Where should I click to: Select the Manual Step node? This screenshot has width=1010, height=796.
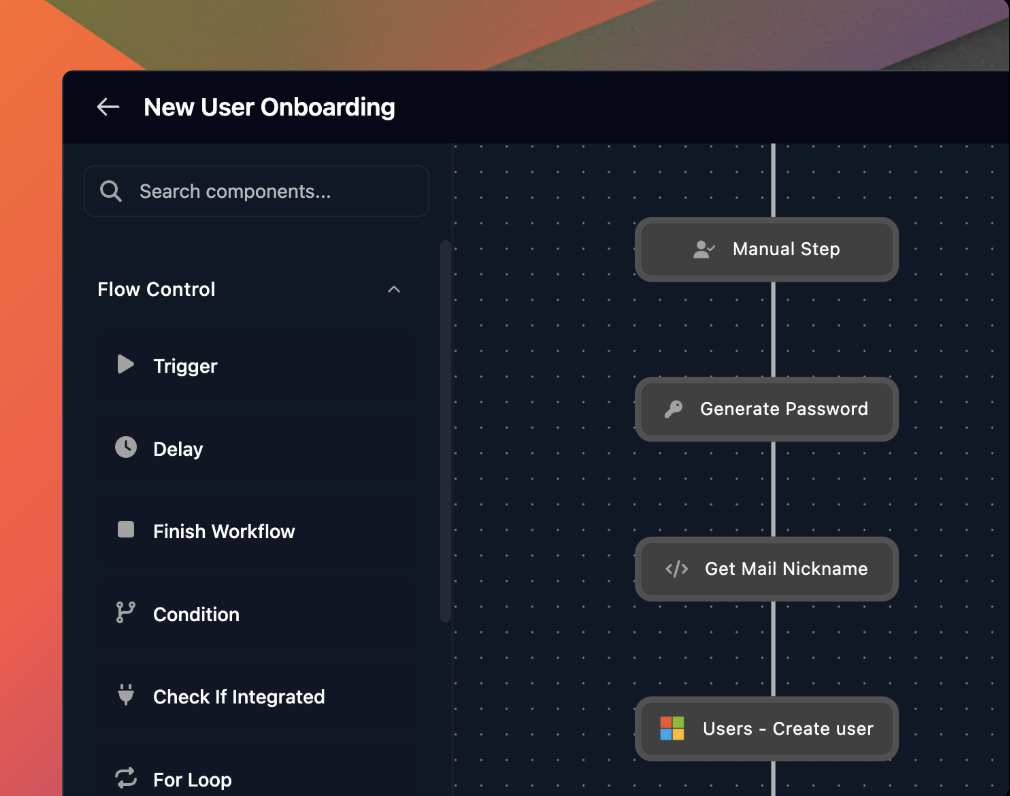click(x=785, y=249)
